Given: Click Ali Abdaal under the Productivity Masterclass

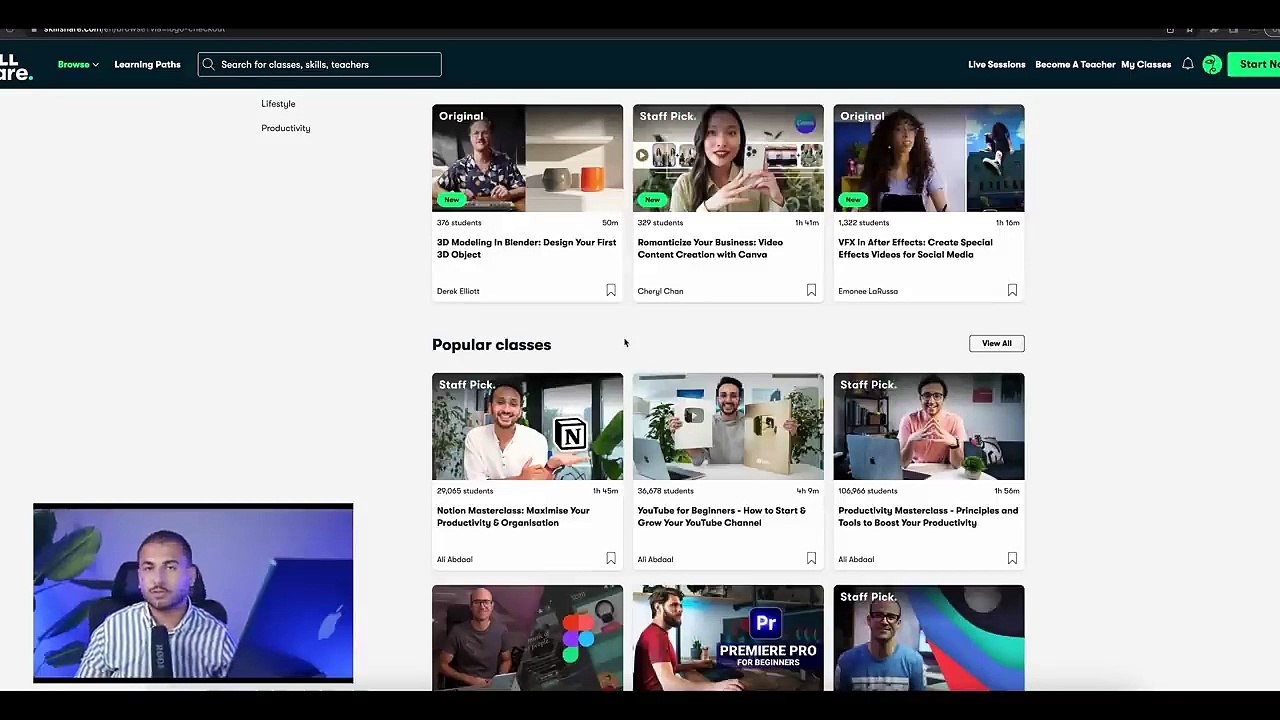Looking at the screenshot, I should 856,559.
